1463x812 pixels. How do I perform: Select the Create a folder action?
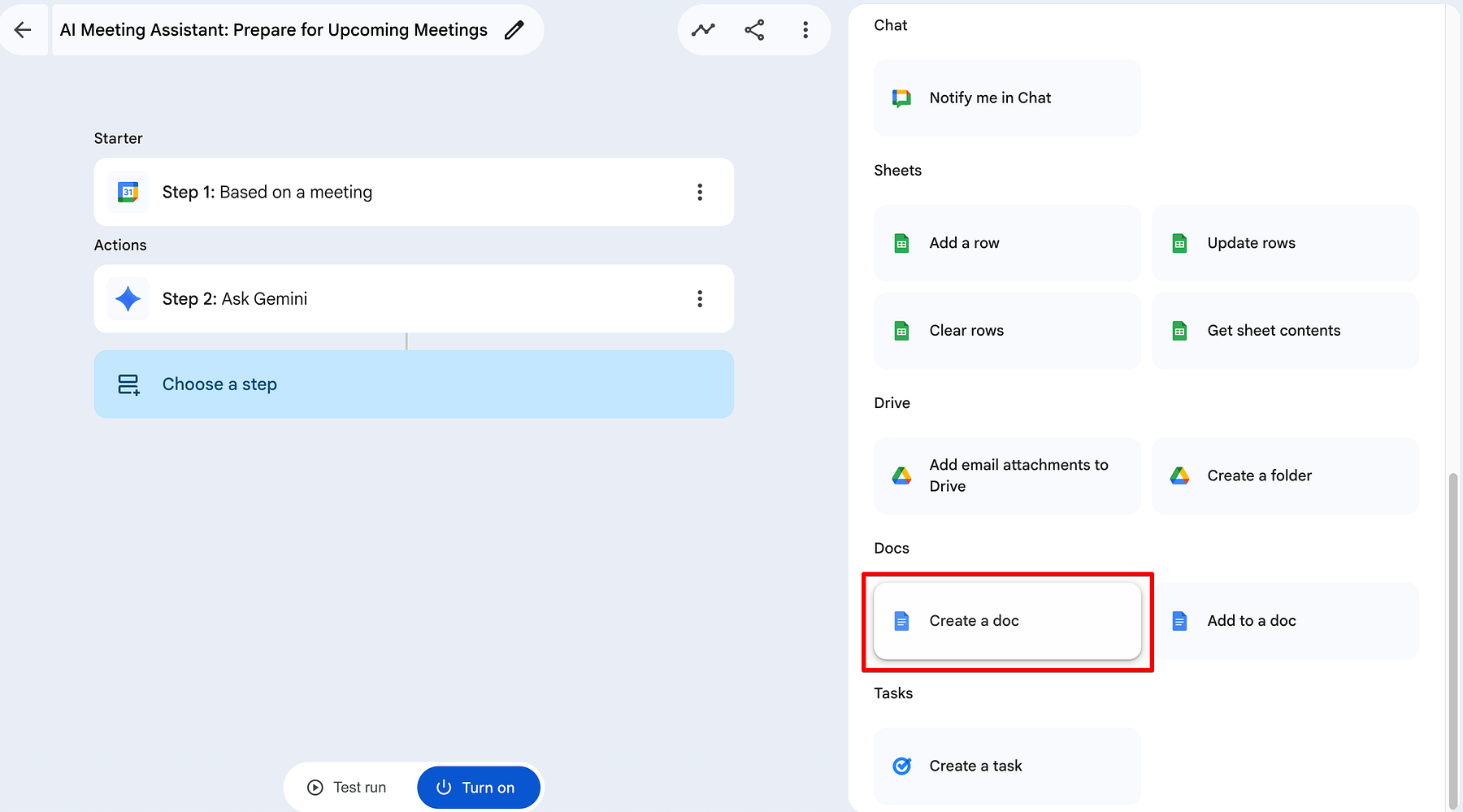click(x=1285, y=475)
